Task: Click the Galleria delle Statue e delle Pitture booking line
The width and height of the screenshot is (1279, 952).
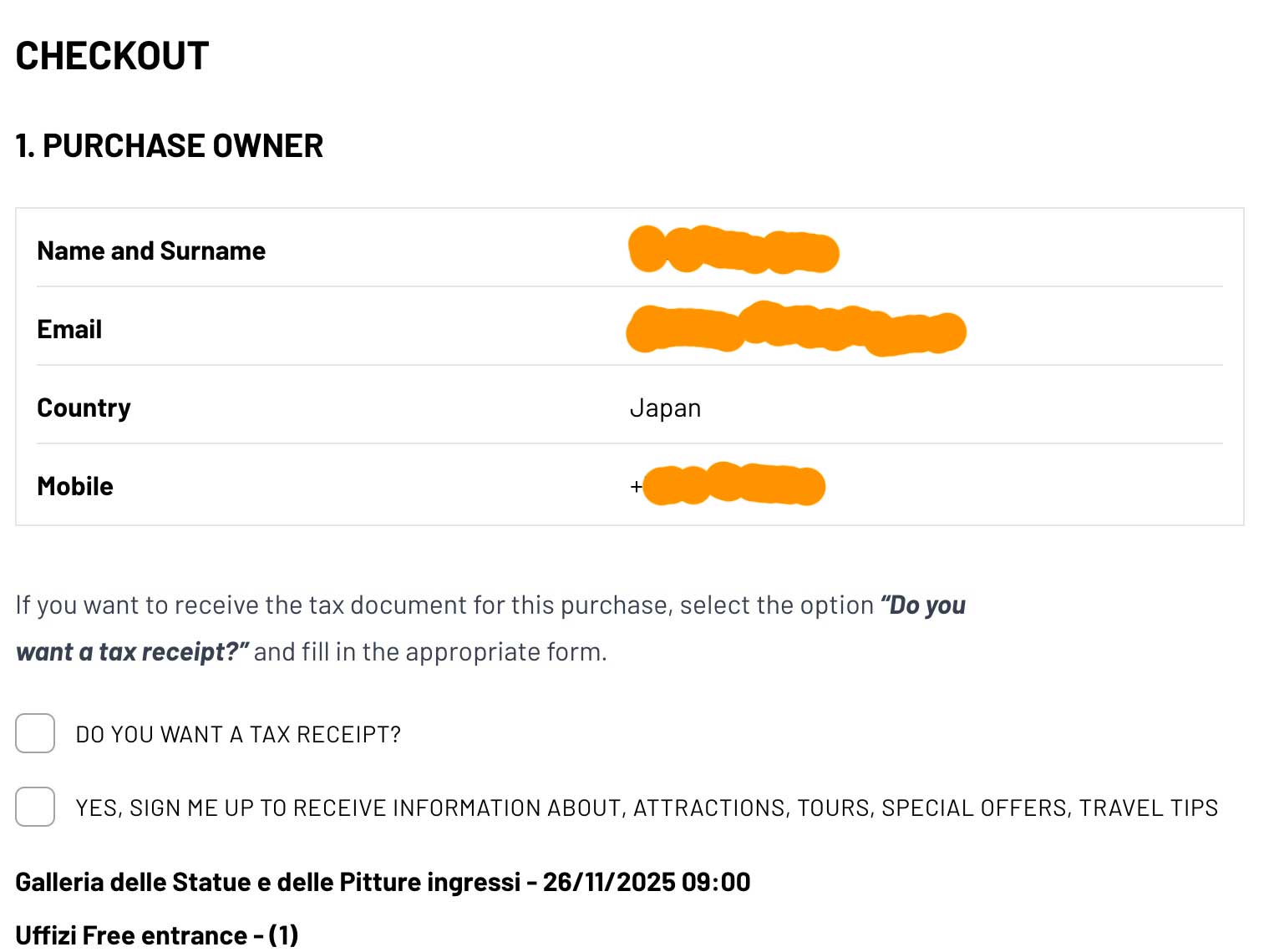Action: [383, 882]
